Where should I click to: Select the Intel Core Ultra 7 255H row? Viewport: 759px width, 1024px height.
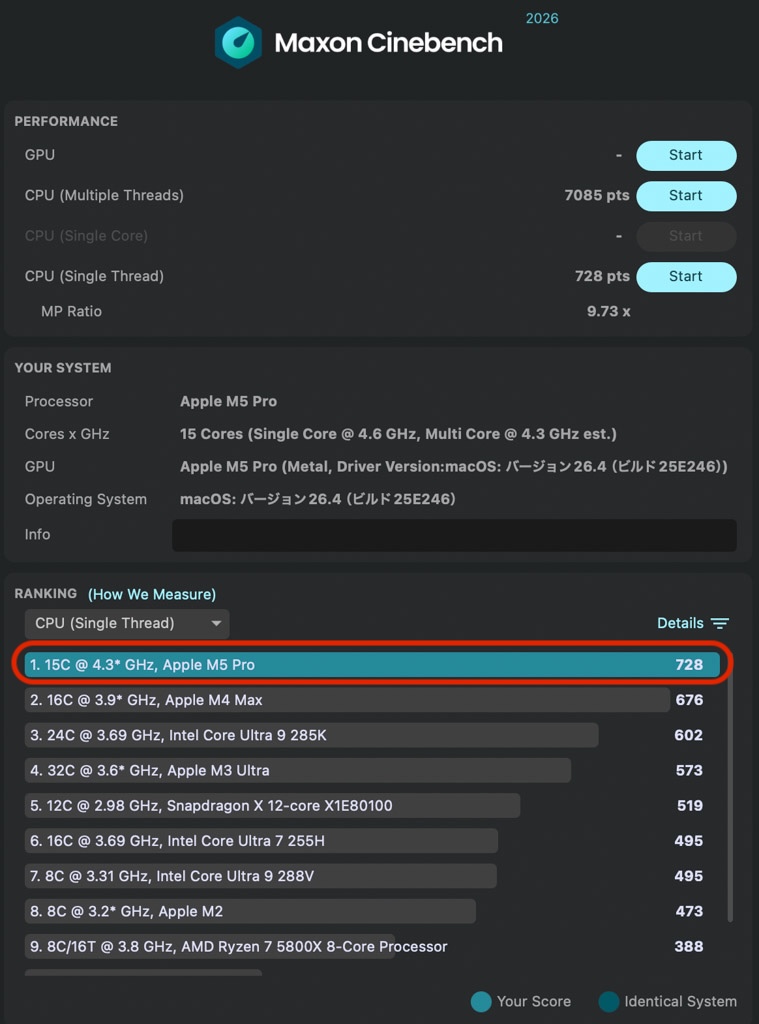point(261,841)
